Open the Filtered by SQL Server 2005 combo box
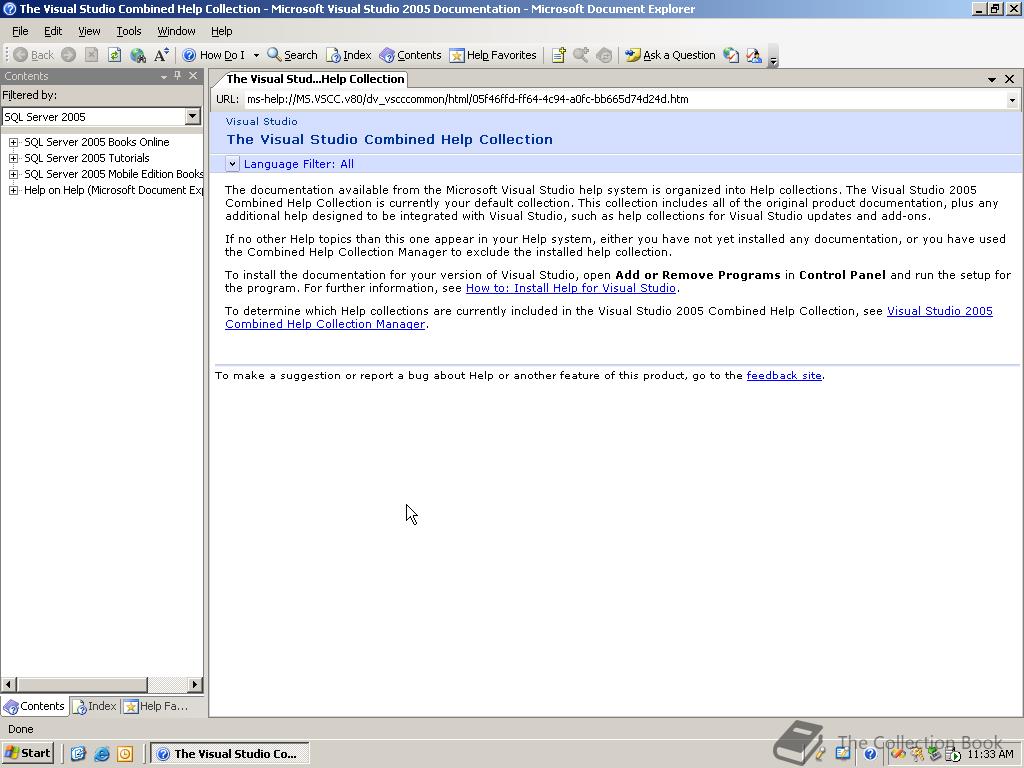The image size is (1024, 768). point(101,117)
